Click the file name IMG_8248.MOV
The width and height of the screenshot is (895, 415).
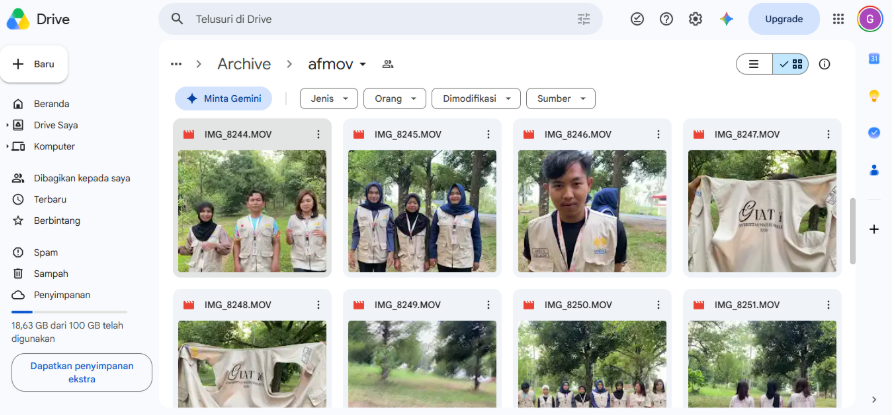click(238, 305)
